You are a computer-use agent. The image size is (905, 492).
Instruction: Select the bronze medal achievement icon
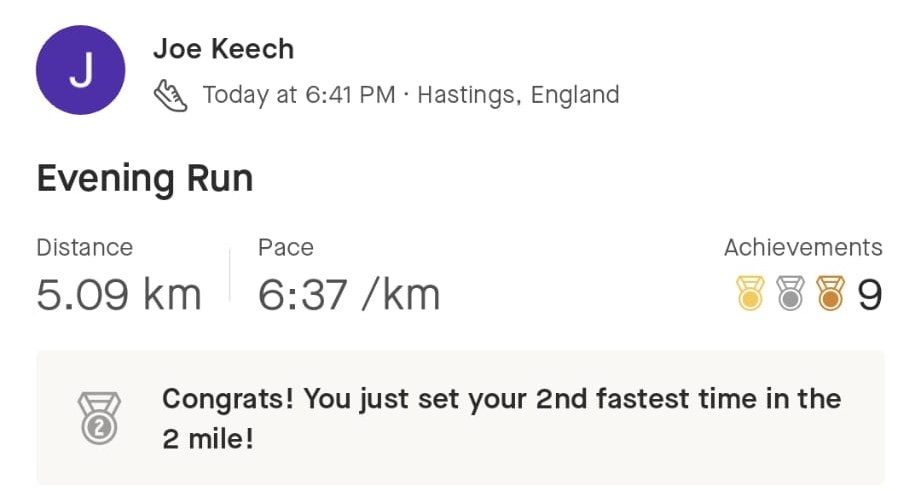tap(831, 293)
